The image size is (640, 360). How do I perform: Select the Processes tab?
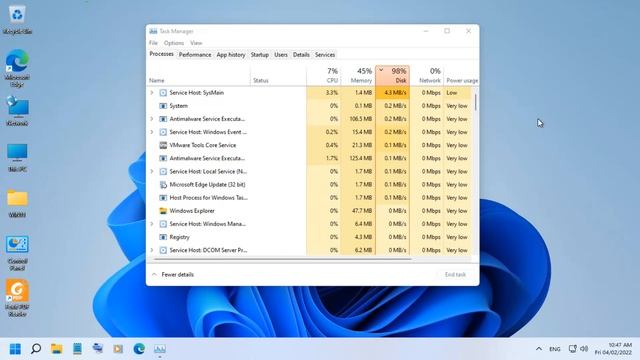pyautogui.click(x=161, y=54)
